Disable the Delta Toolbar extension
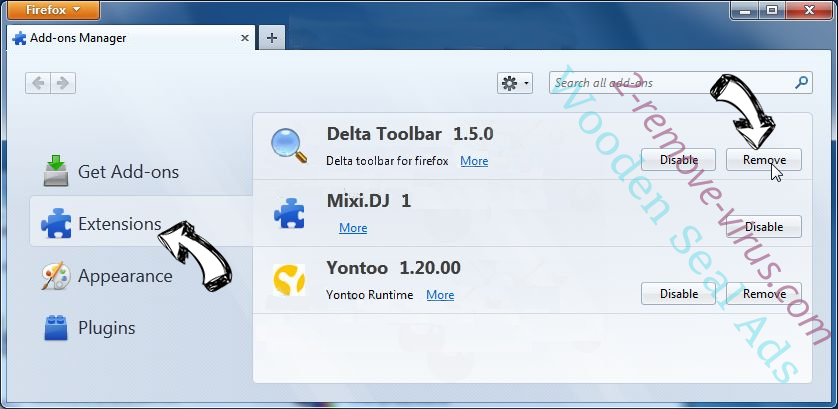The width and height of the screenshot is (838, 409). click(x=679, y=160)
